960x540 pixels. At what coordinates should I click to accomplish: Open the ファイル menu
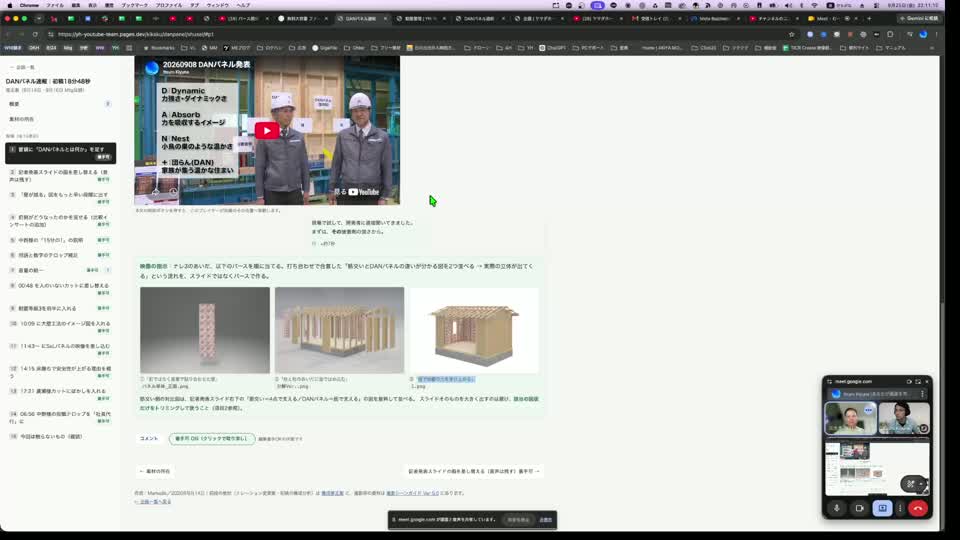54,5
